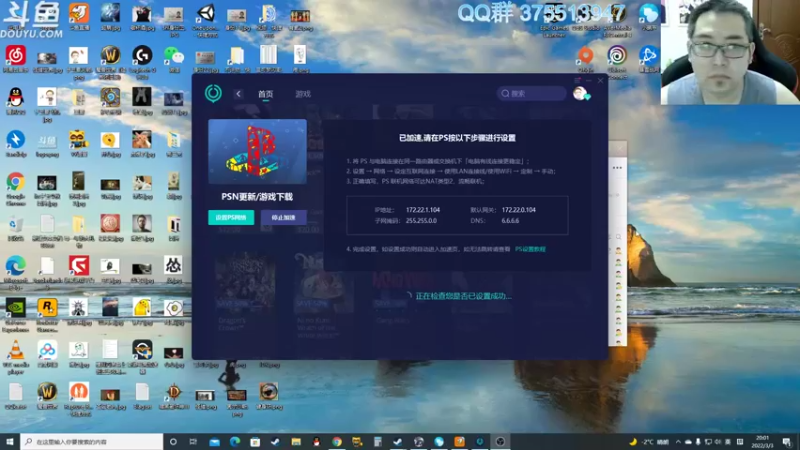Select subnet mask value 255.255.0.0

tap(421, 221)
